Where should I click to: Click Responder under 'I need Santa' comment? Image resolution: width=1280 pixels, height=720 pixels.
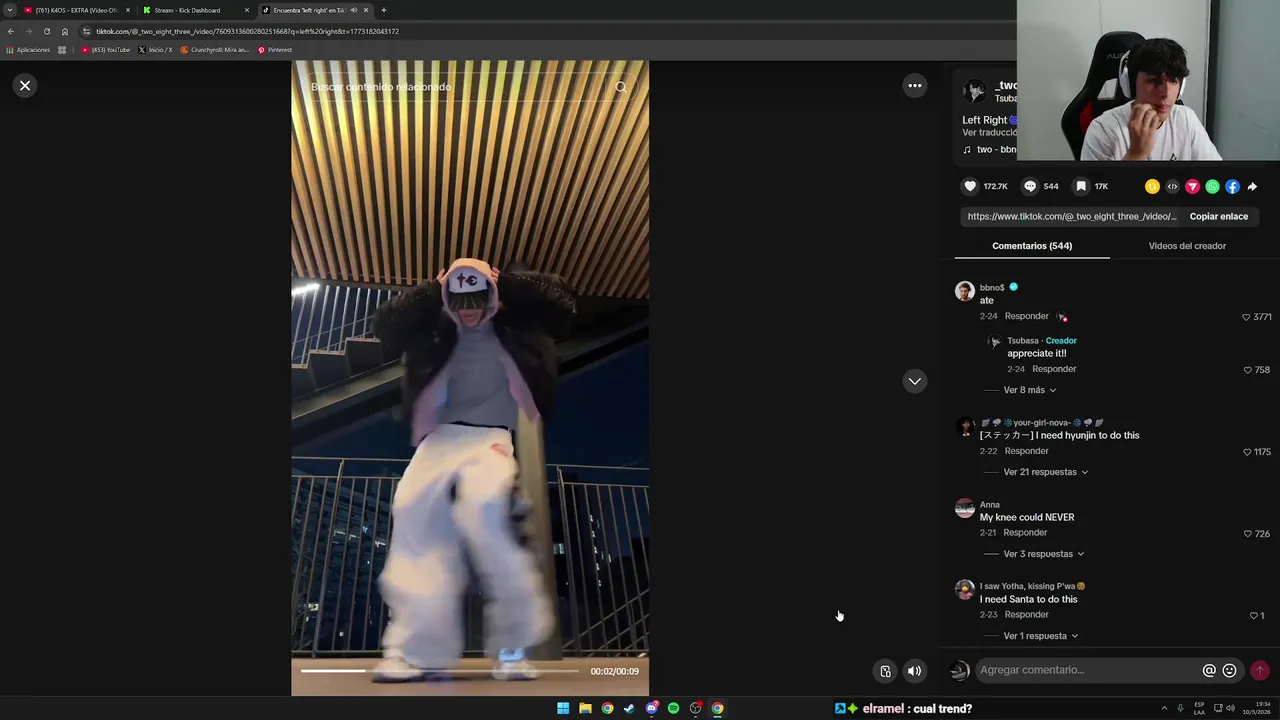pyautogui.click(x=1026, y=615)
